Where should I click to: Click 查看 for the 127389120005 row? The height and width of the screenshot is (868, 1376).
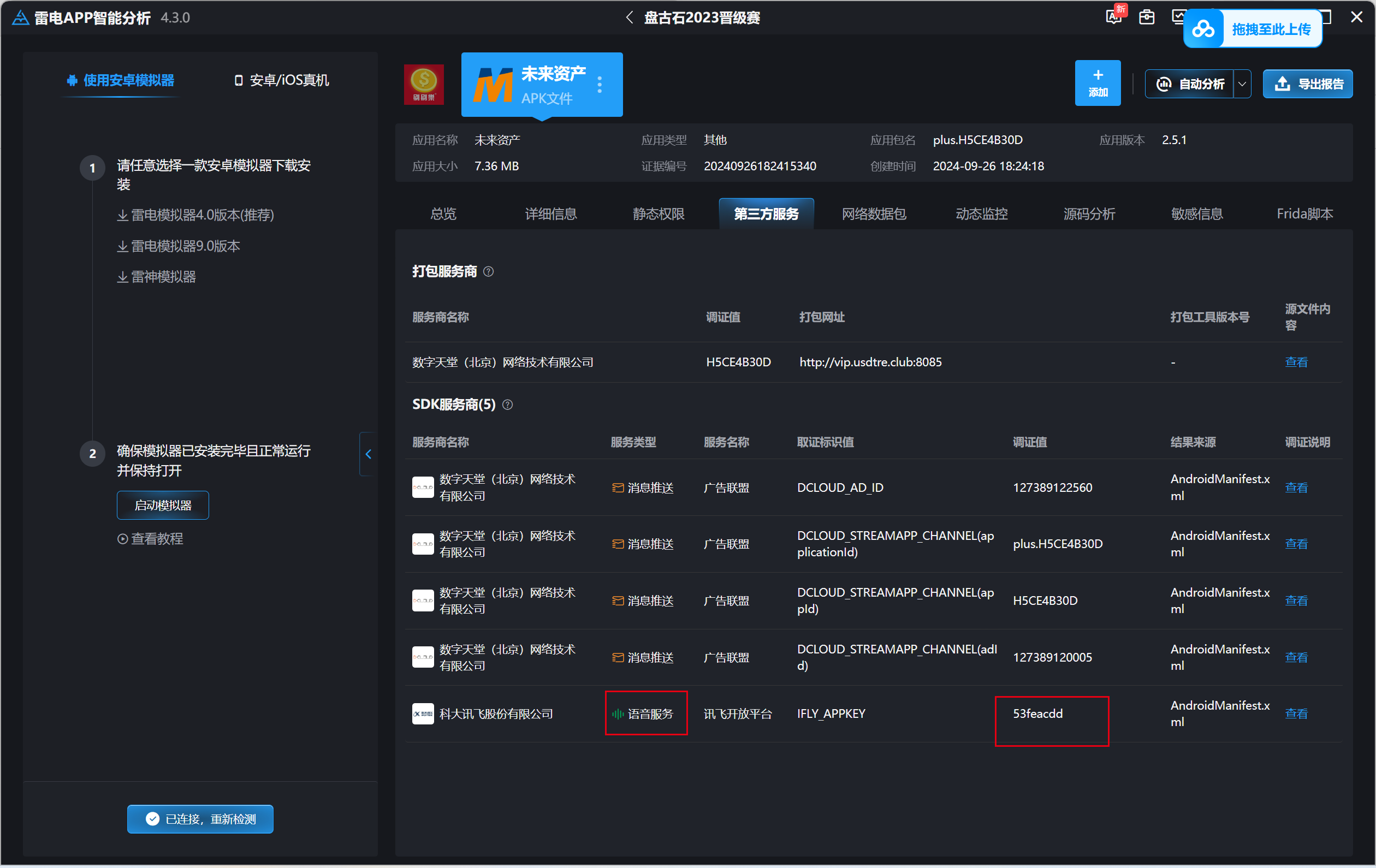pyautogui.click(x=1295, y=657)
